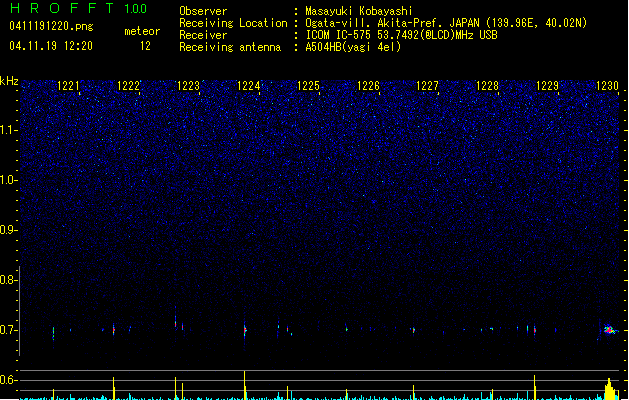This screenshot has height=400, width=629.
Task: Click the 1229 time marker
Action: click(547, 86)
